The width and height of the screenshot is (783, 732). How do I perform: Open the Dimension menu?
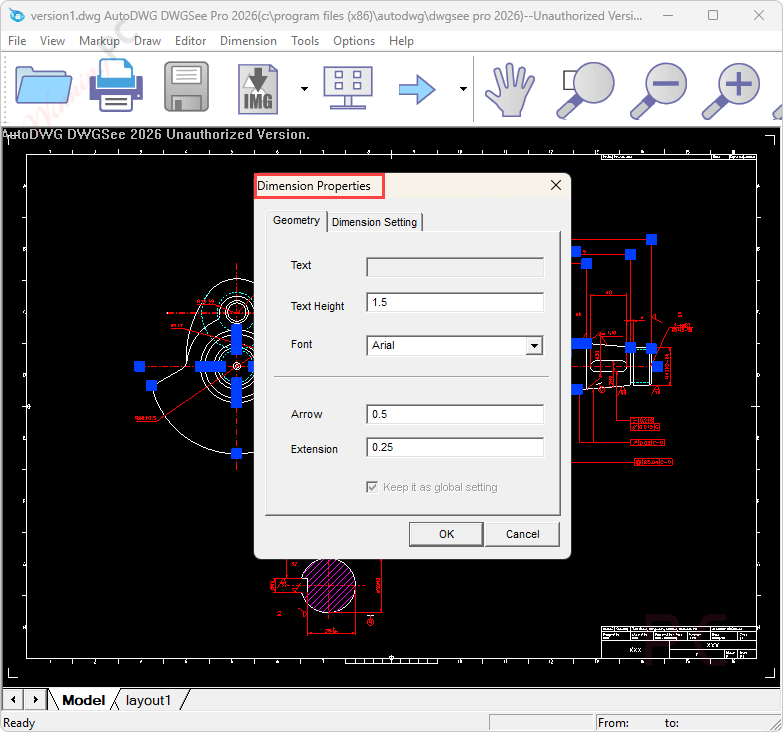point(248,41)
